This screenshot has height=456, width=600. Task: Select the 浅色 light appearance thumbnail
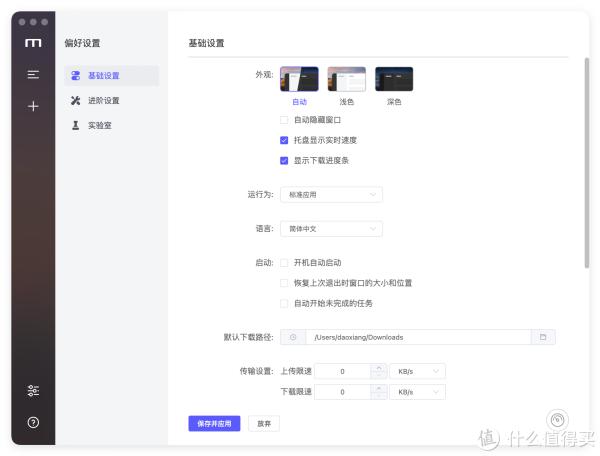tap(347, 79)
